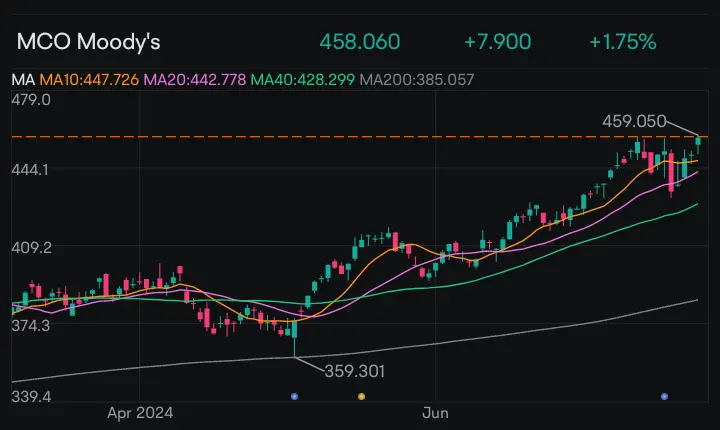This screenshot has height=430, width=720.
Task: Click the 479.0 price axis label
Action: click(x=31, y=100)
